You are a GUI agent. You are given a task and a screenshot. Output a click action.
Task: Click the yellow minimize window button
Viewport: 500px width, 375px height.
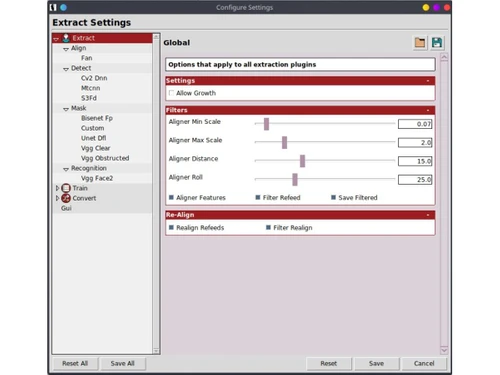click(426, 7)
